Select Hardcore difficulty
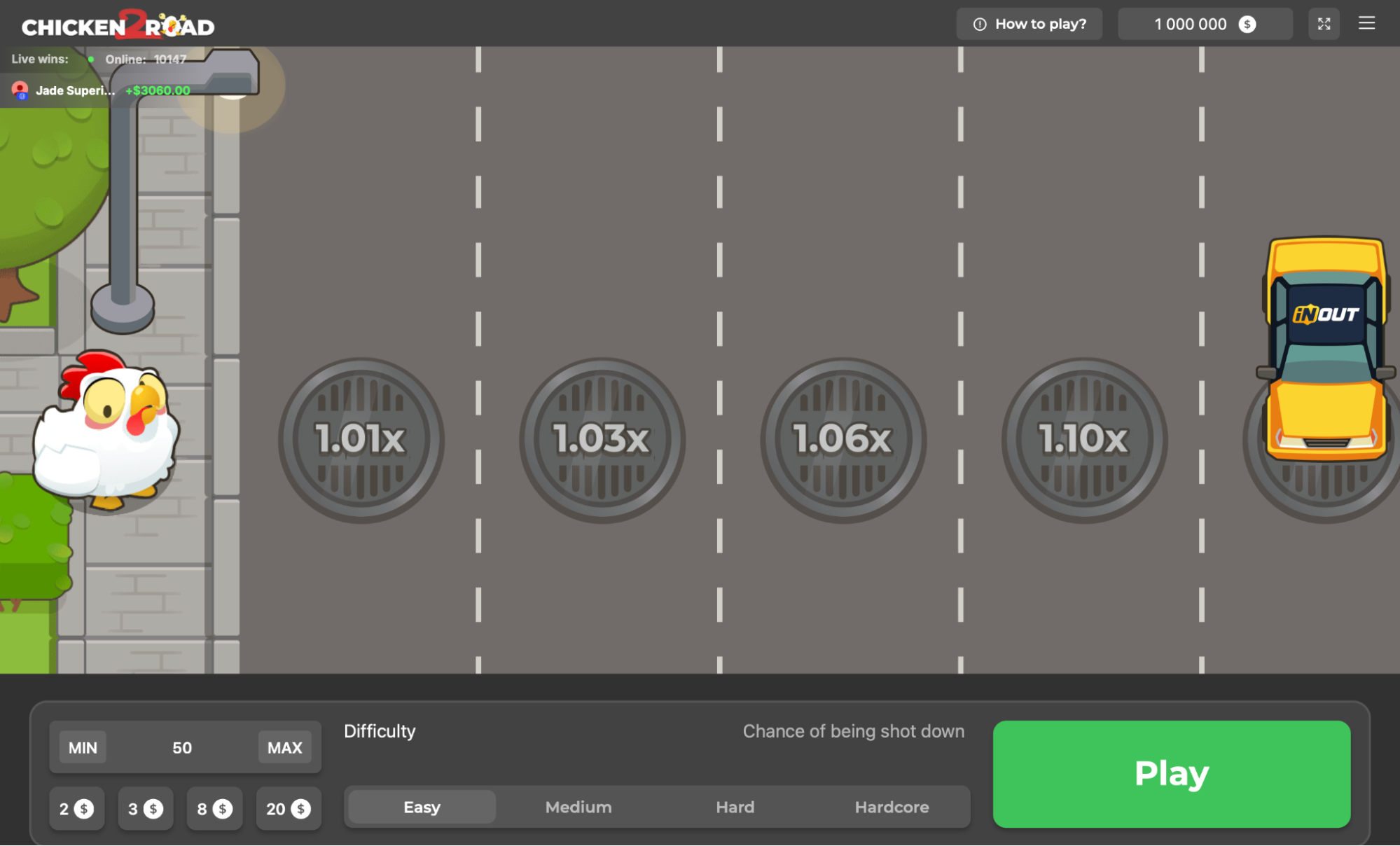The width and height of the screenshot is (1400, 846). (x=892, y=807)
